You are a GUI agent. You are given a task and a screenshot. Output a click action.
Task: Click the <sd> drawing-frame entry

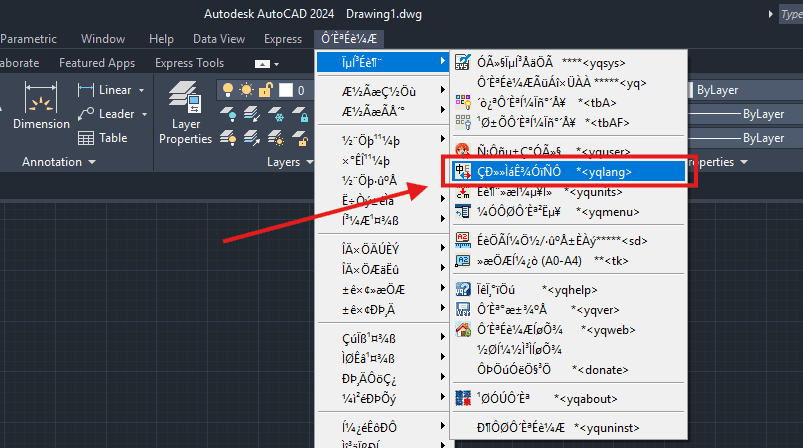568,241
